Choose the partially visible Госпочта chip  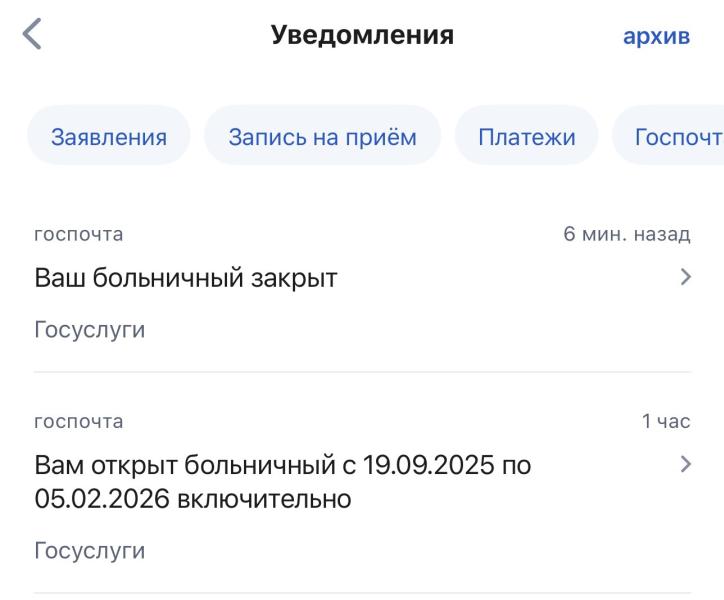[x=678, y=136]
